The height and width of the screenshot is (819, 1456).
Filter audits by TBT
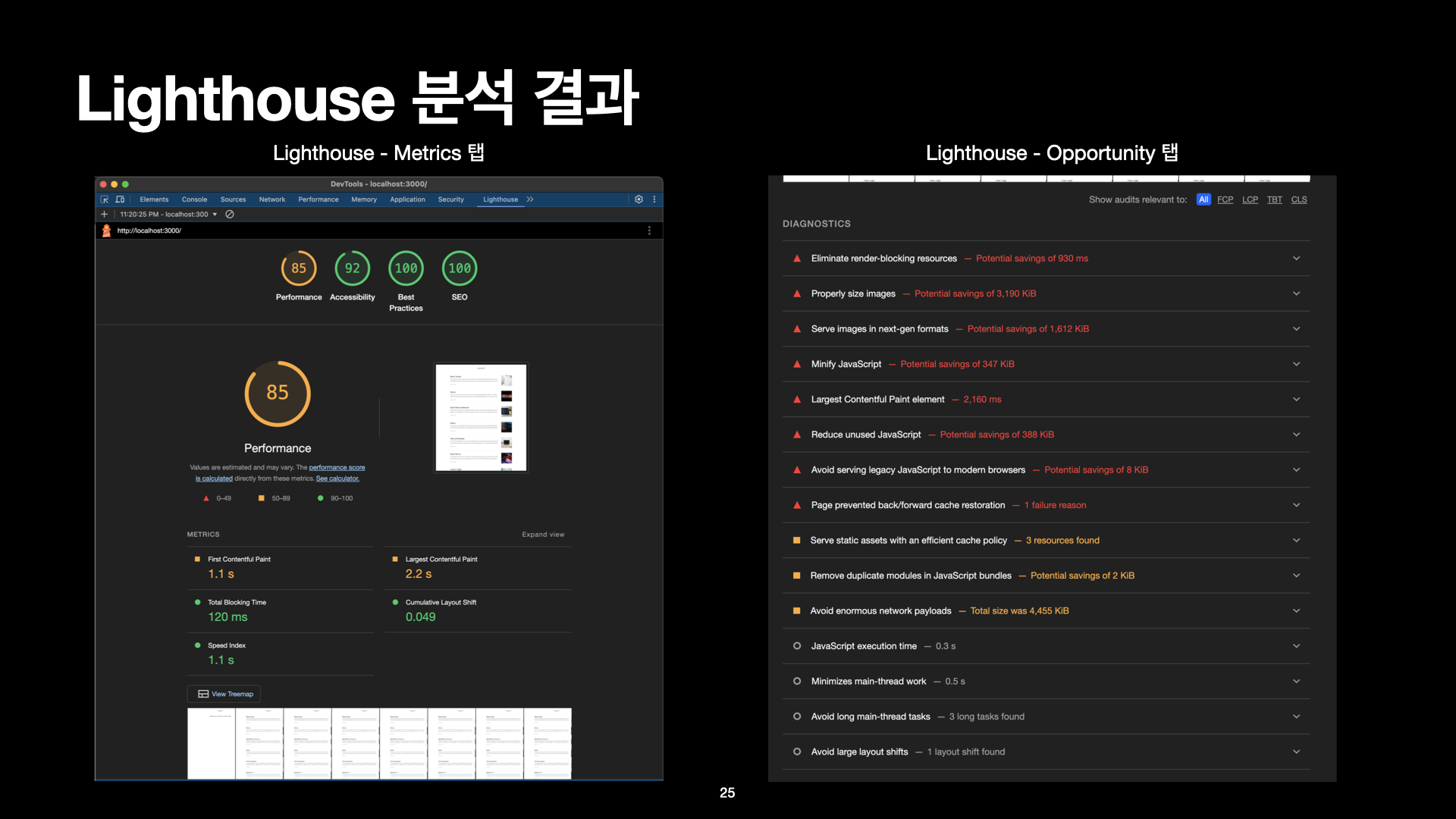click(1275, 199)
